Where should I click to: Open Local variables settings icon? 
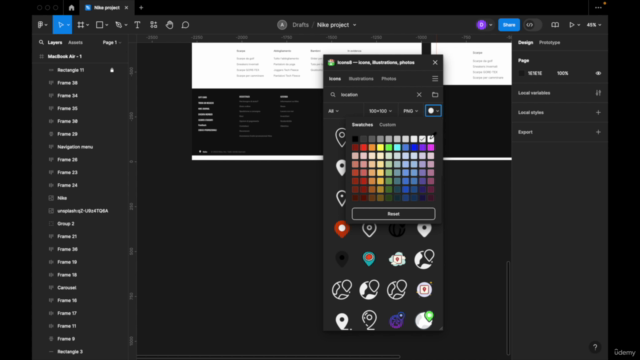(x=598, y=93)
